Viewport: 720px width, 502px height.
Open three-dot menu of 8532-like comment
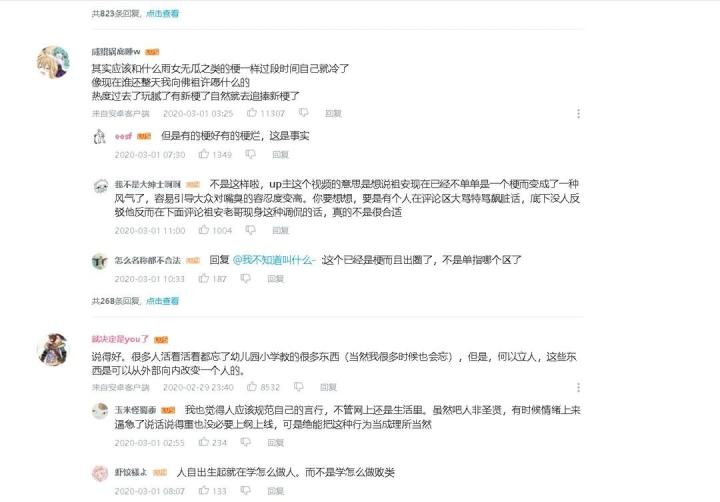[x=578, y=388]
